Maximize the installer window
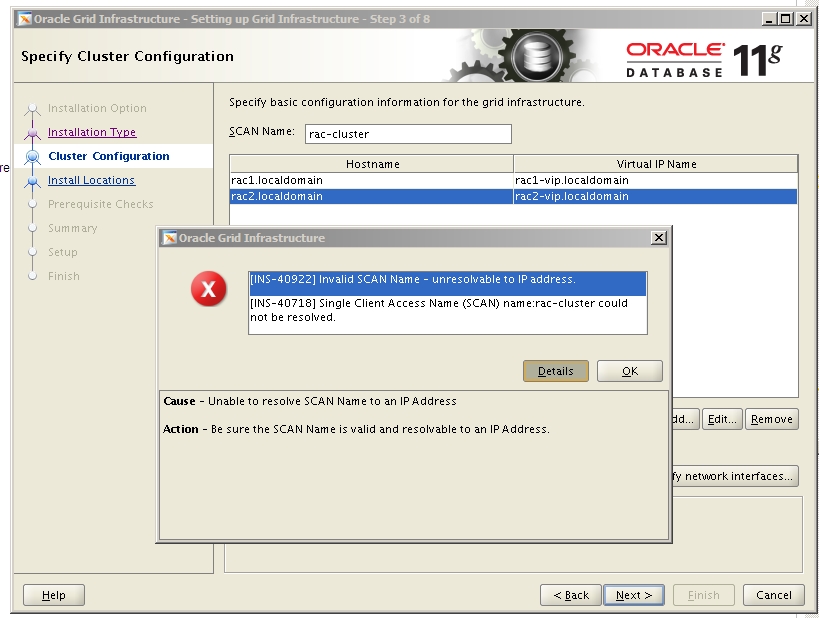The width and height of the screenshot is (819, 618). click(785, 19)
